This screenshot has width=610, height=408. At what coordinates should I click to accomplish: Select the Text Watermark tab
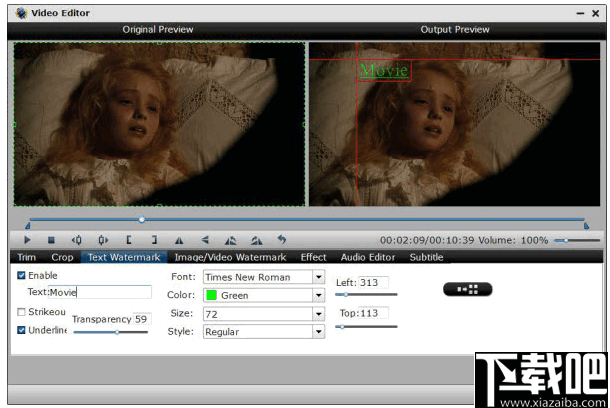point(124,257)
